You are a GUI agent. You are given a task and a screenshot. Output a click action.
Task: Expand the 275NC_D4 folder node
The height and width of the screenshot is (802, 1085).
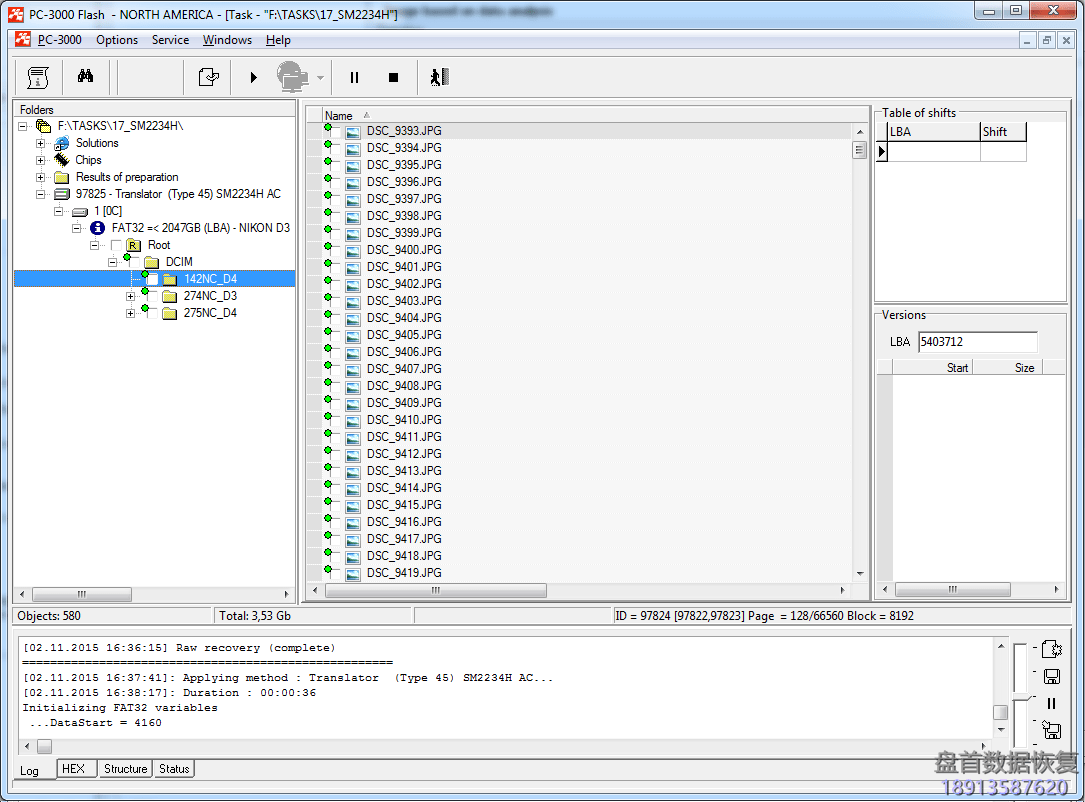tap(130, 313)
